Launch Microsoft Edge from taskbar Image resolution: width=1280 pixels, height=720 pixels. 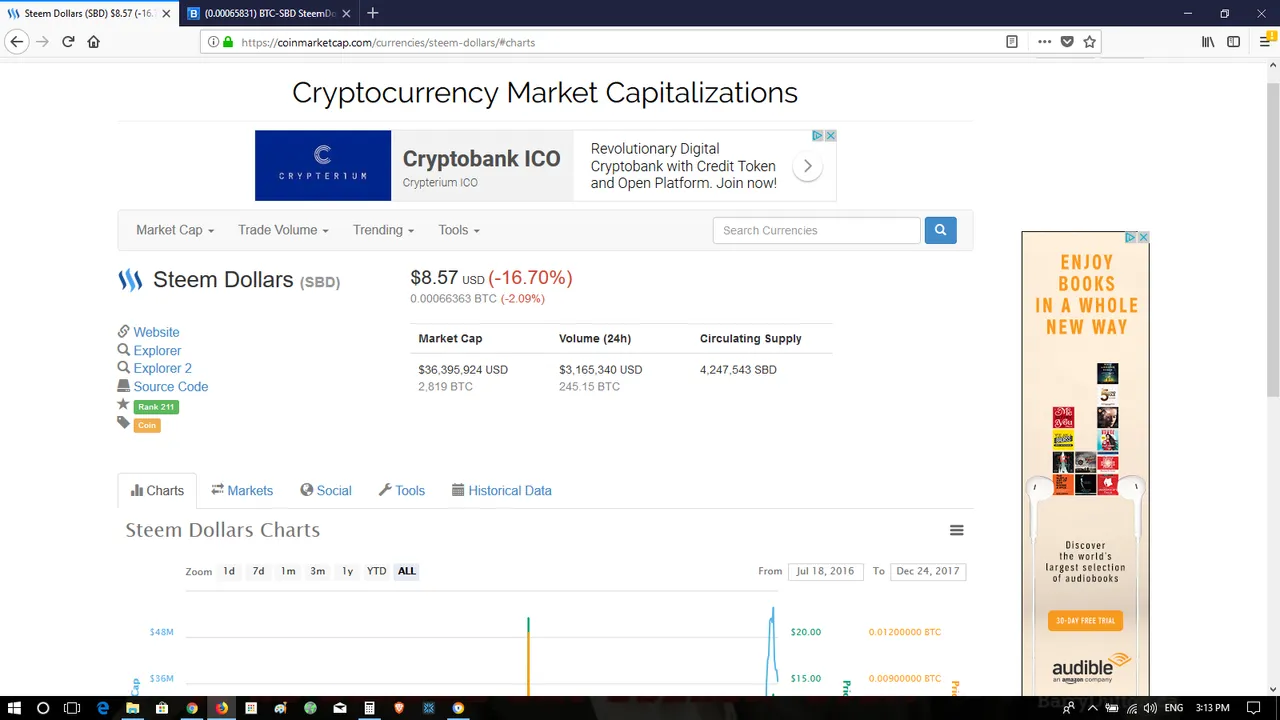point(102,708)
